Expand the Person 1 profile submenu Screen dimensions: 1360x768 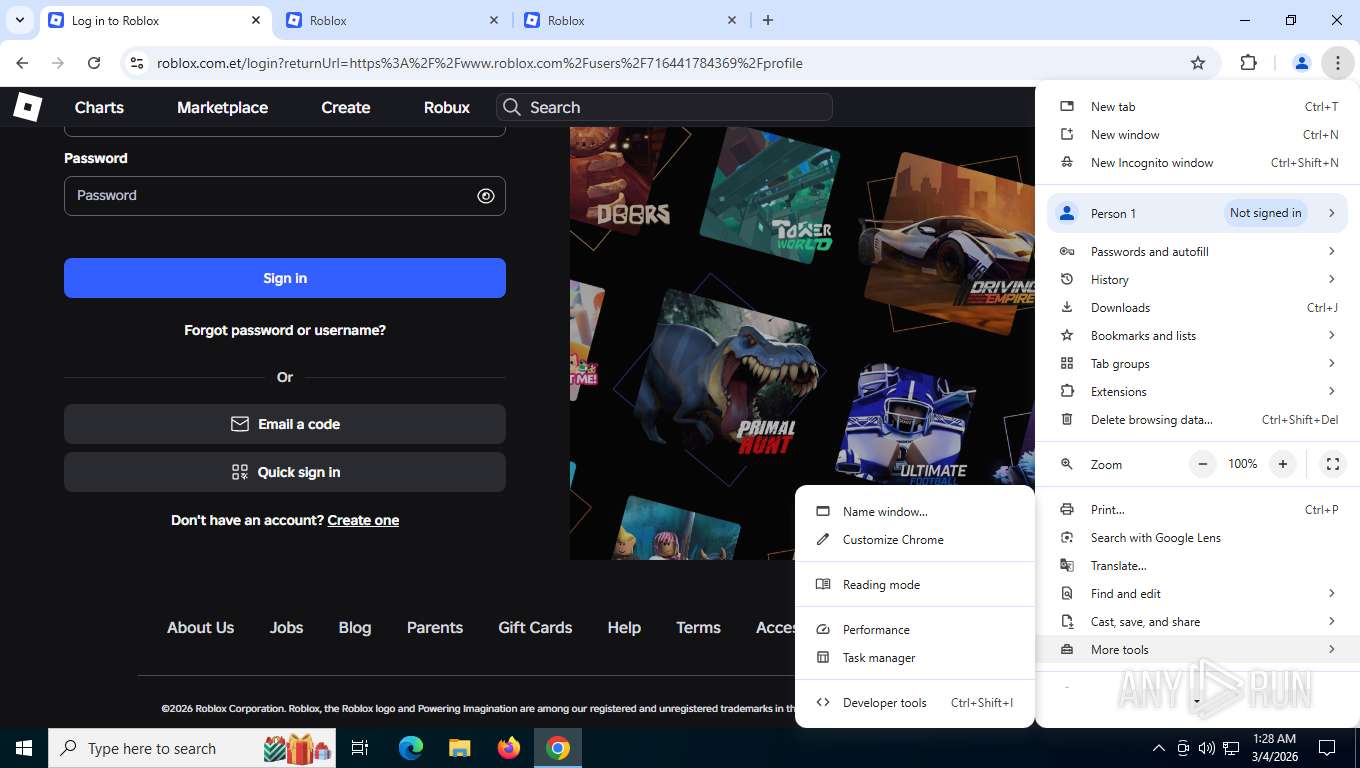(1198, 213)
